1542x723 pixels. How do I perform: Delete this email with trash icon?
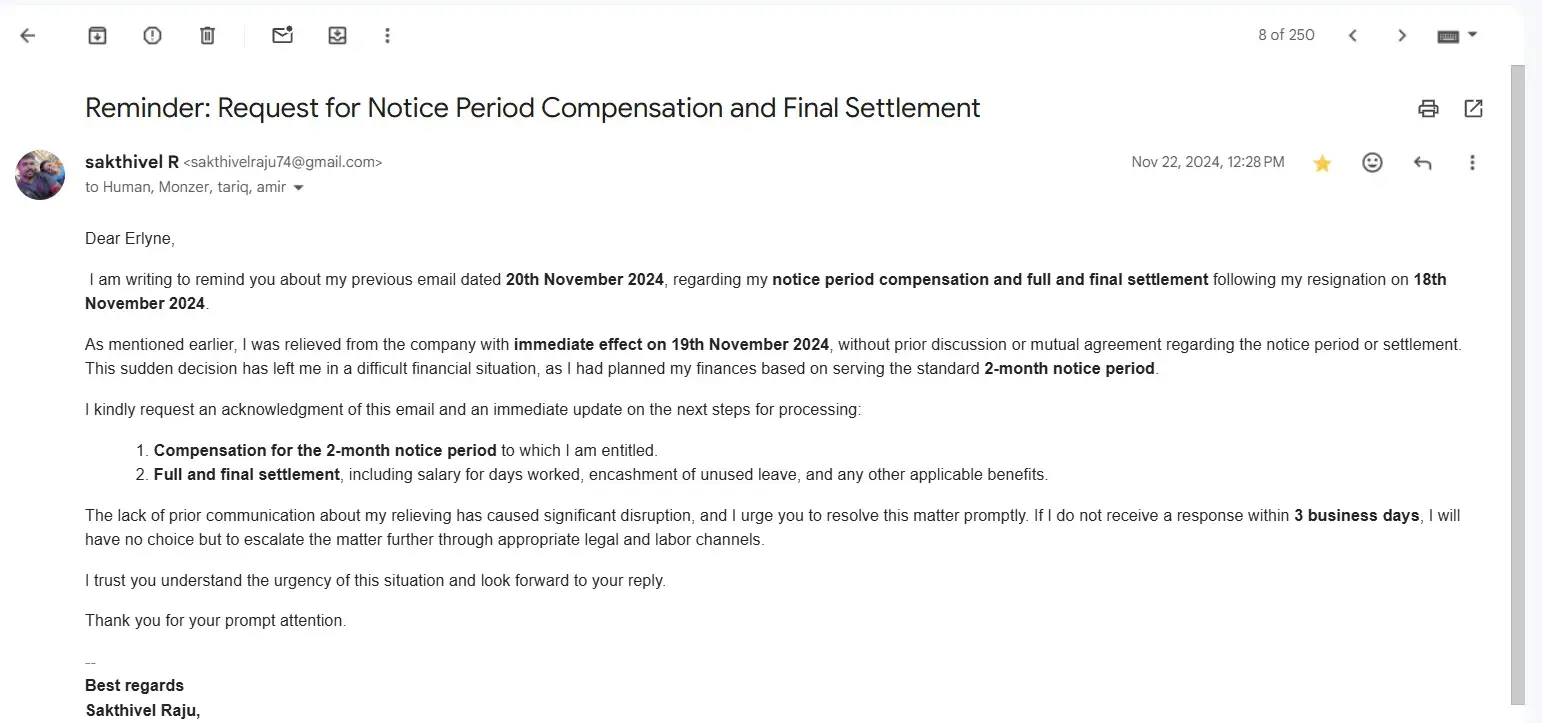[207, 36]
